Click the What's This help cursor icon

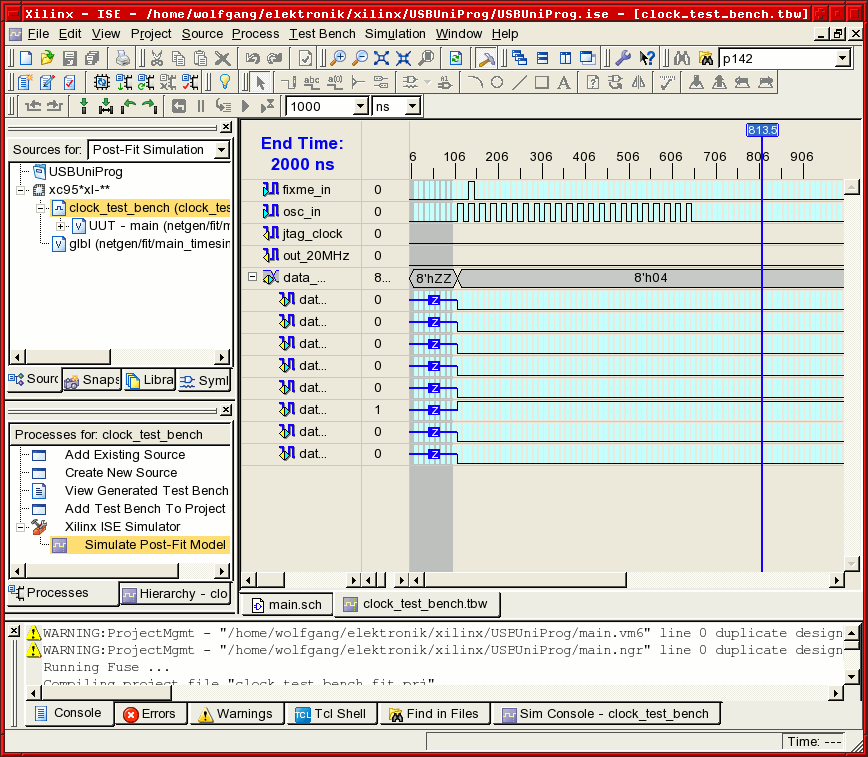click(647, 58)
